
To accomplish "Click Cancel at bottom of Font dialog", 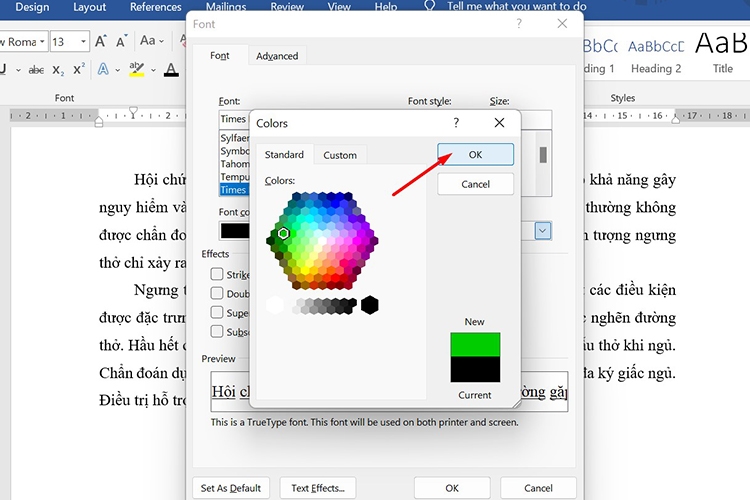I will click(539, 488).
